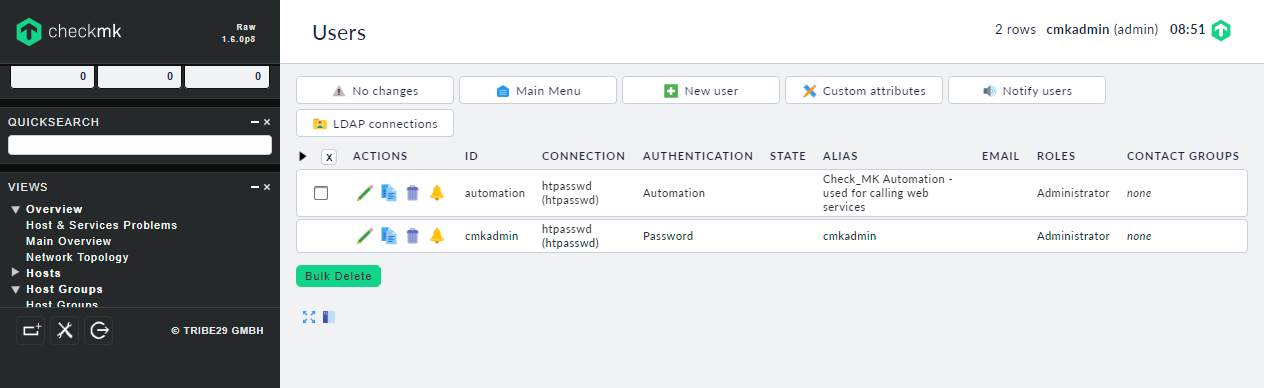
Task: Click the third tactical overview counter box
Action: click(227, 76)
